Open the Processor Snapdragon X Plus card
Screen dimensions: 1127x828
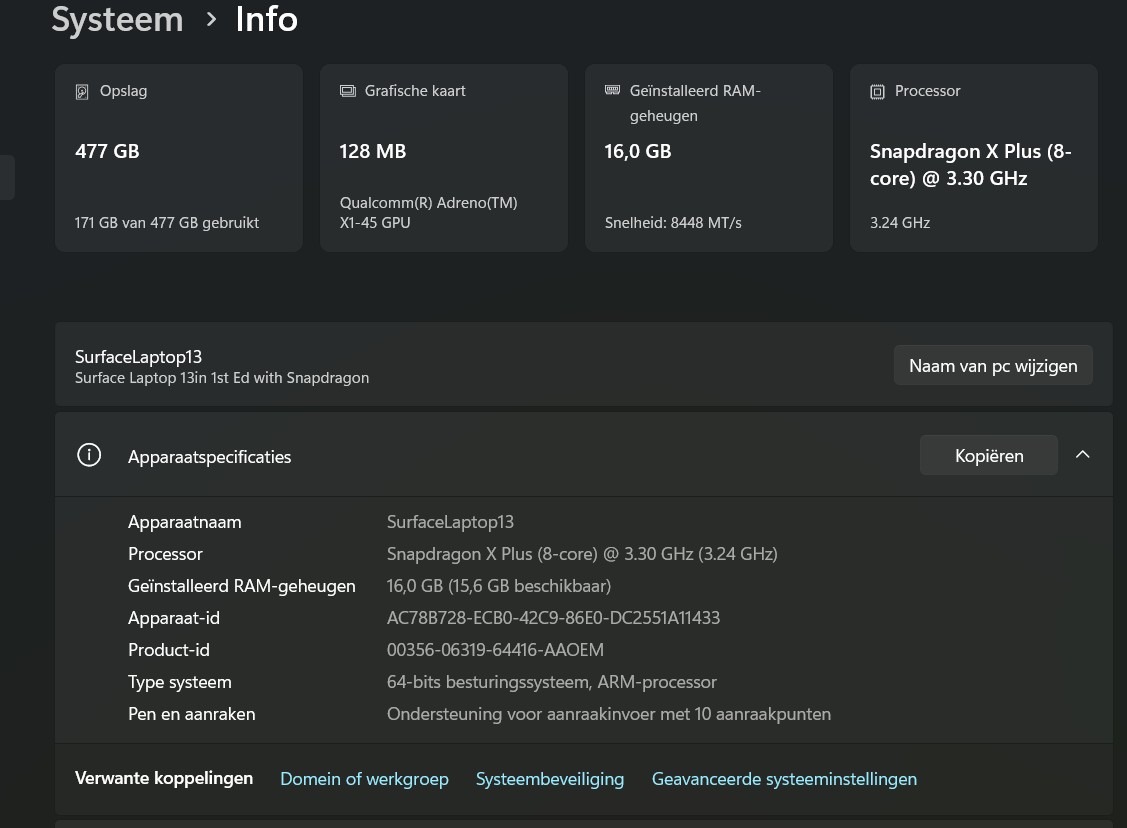[974, 158]
